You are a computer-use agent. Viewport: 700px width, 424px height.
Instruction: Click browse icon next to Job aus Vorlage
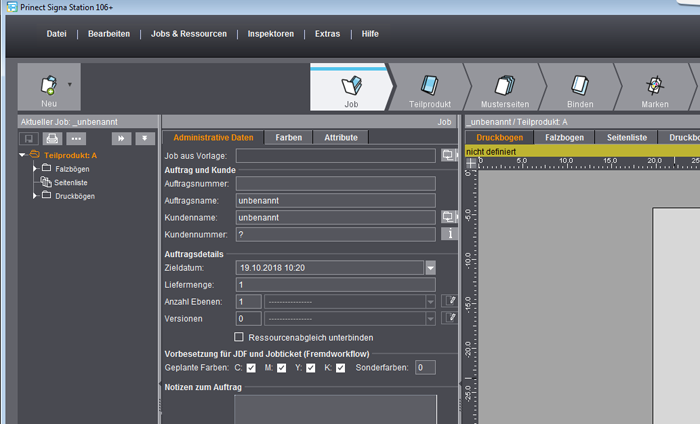coord(448,155)
